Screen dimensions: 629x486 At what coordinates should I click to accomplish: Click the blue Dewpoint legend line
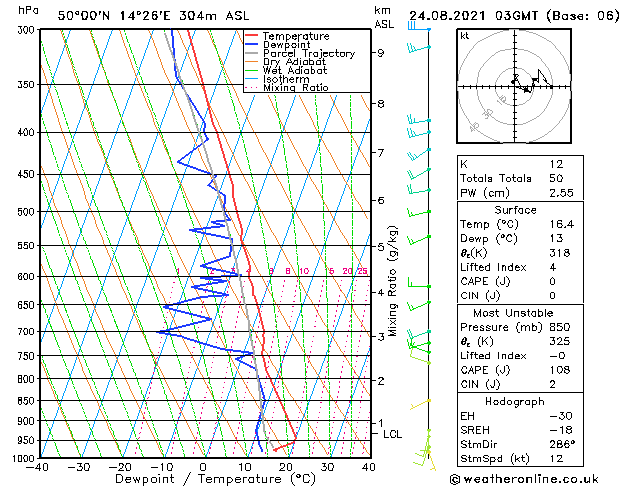252,45
